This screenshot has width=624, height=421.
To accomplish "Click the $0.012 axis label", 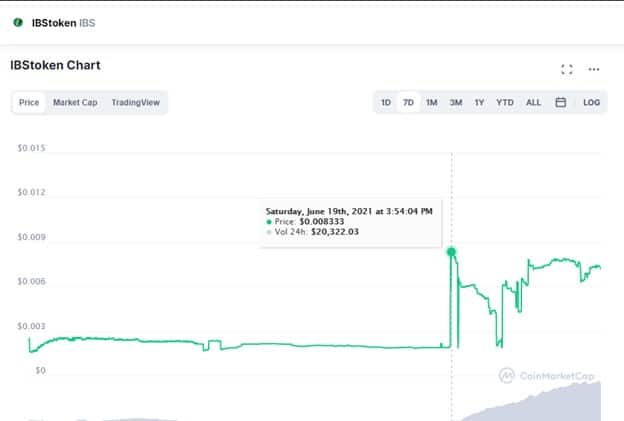I will [x=31, y=192].
